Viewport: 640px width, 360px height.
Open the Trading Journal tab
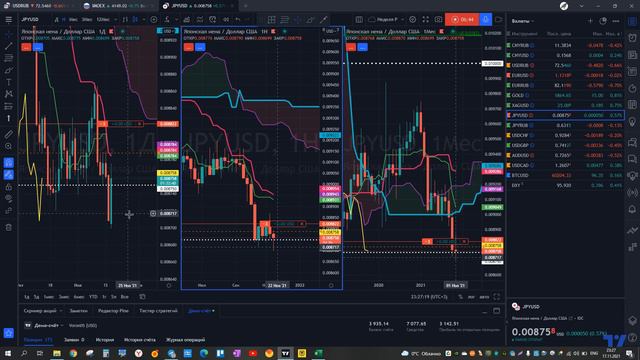coord(185,340)
